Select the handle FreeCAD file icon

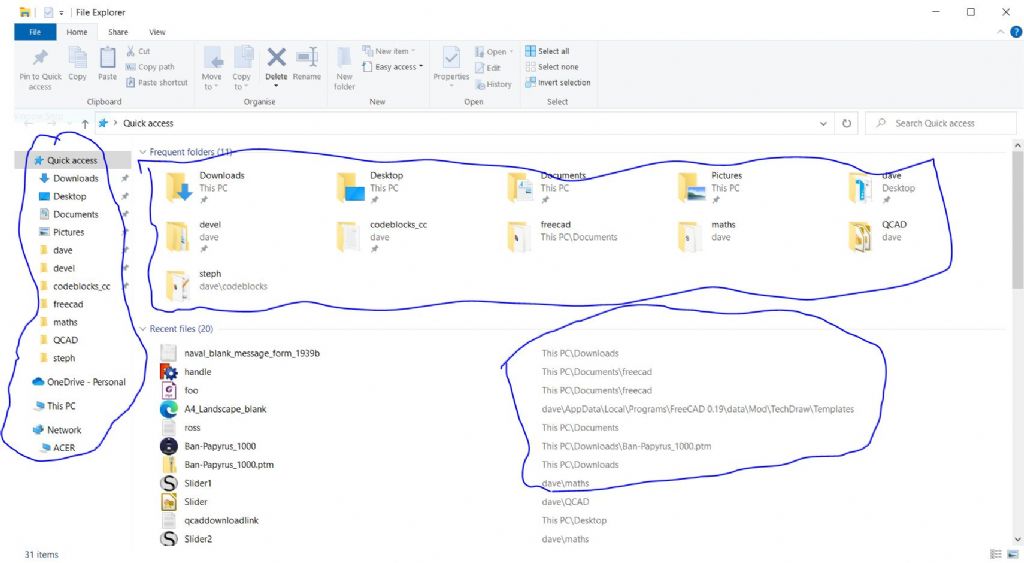[168, 372]
